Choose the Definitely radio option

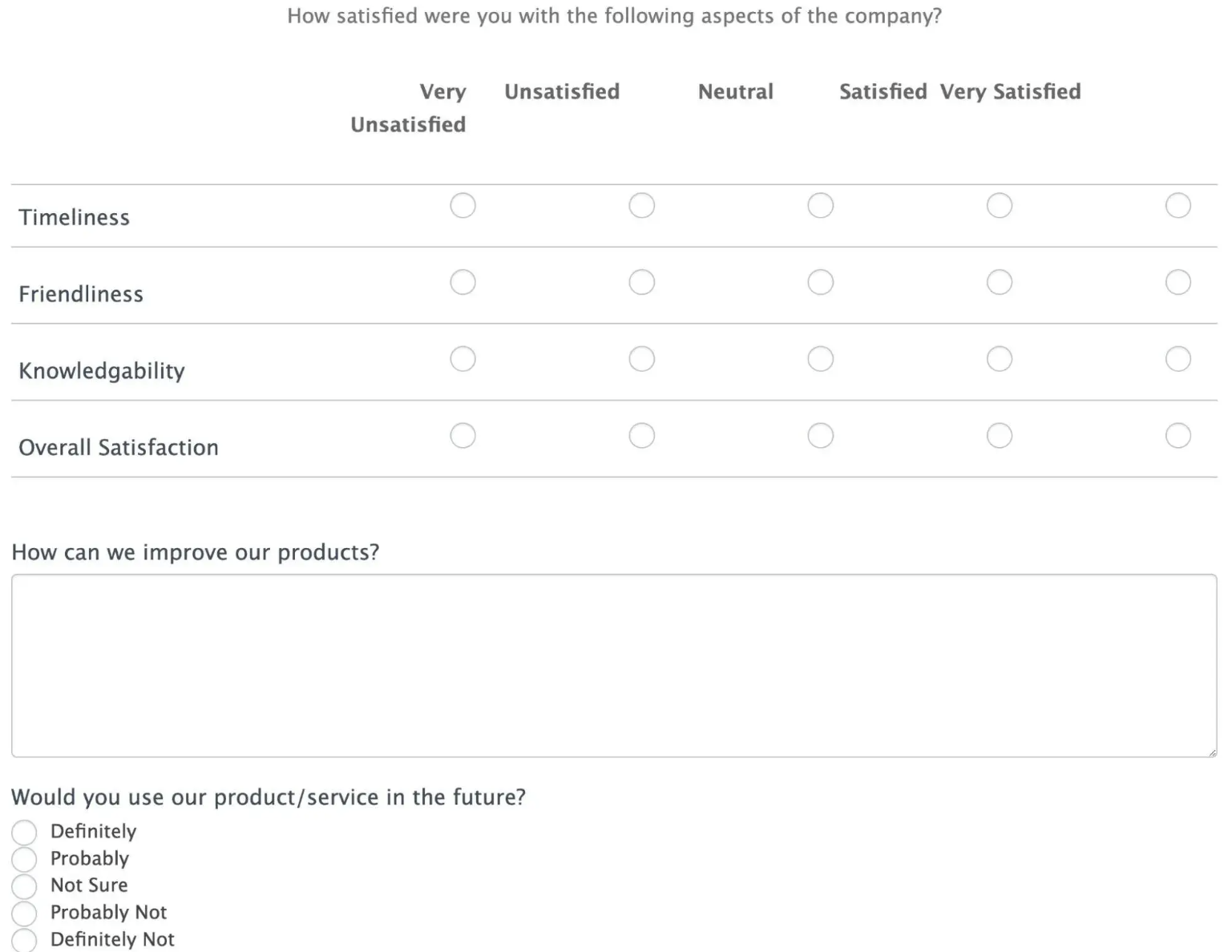click(x=24, y=833)
